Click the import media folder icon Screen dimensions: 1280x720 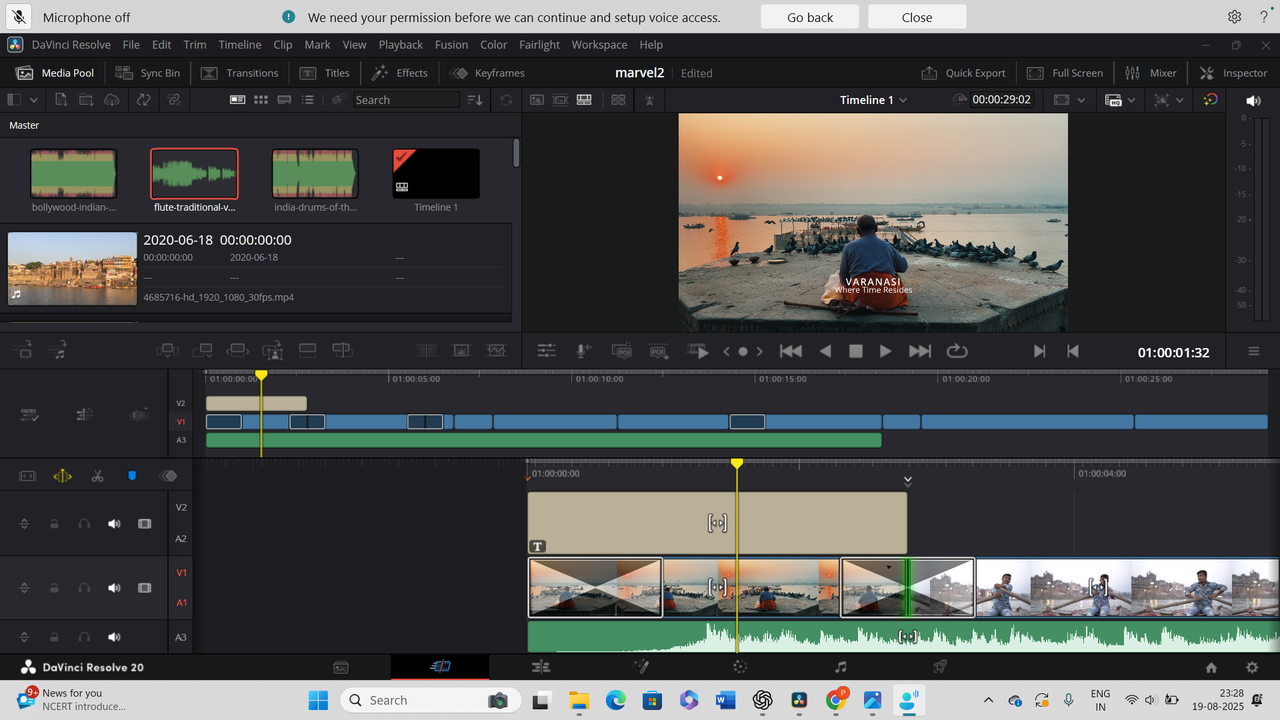(86, 100)
